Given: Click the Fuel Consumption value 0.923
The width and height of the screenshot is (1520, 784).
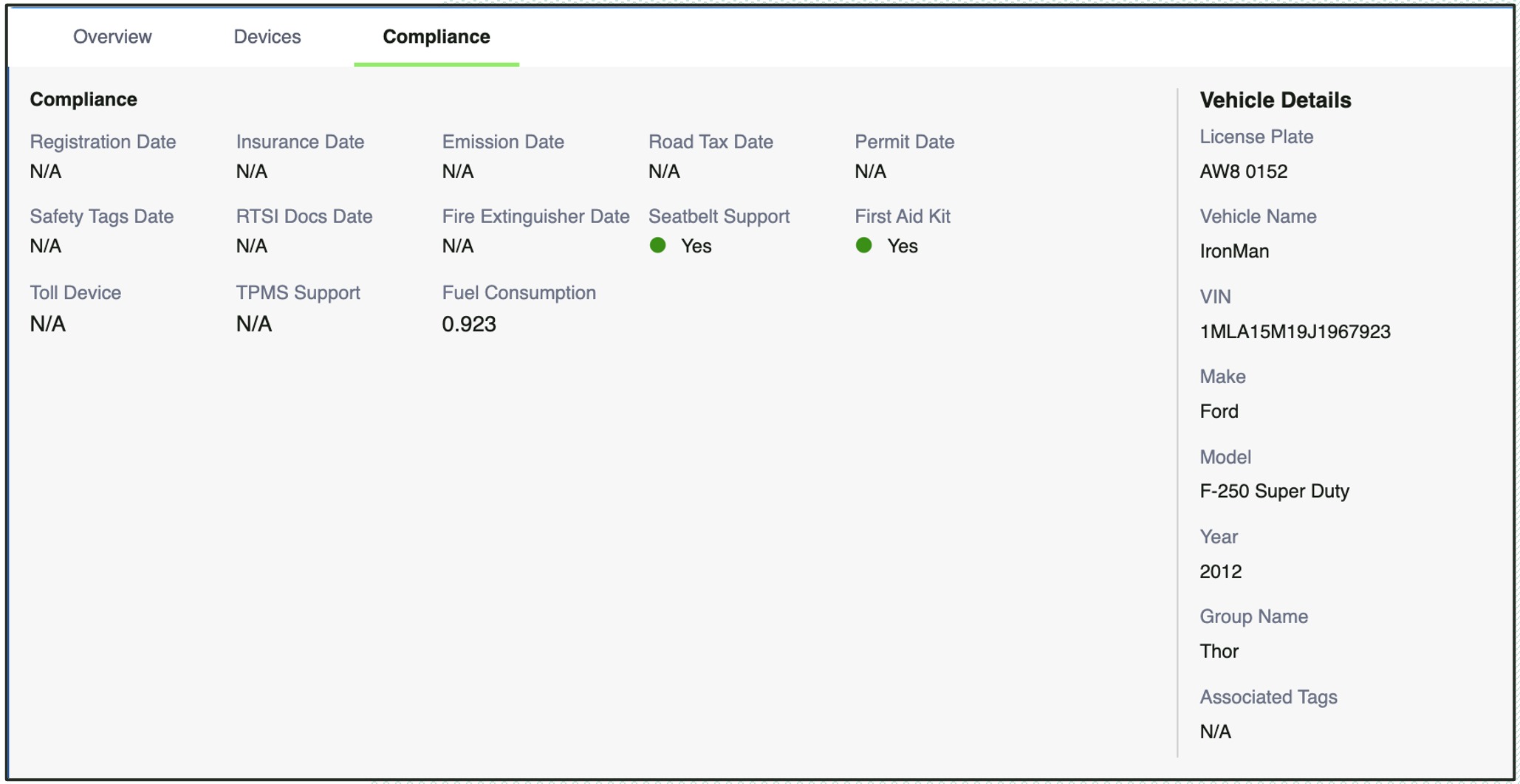Looking at the screenshot, I should (469, 324).
